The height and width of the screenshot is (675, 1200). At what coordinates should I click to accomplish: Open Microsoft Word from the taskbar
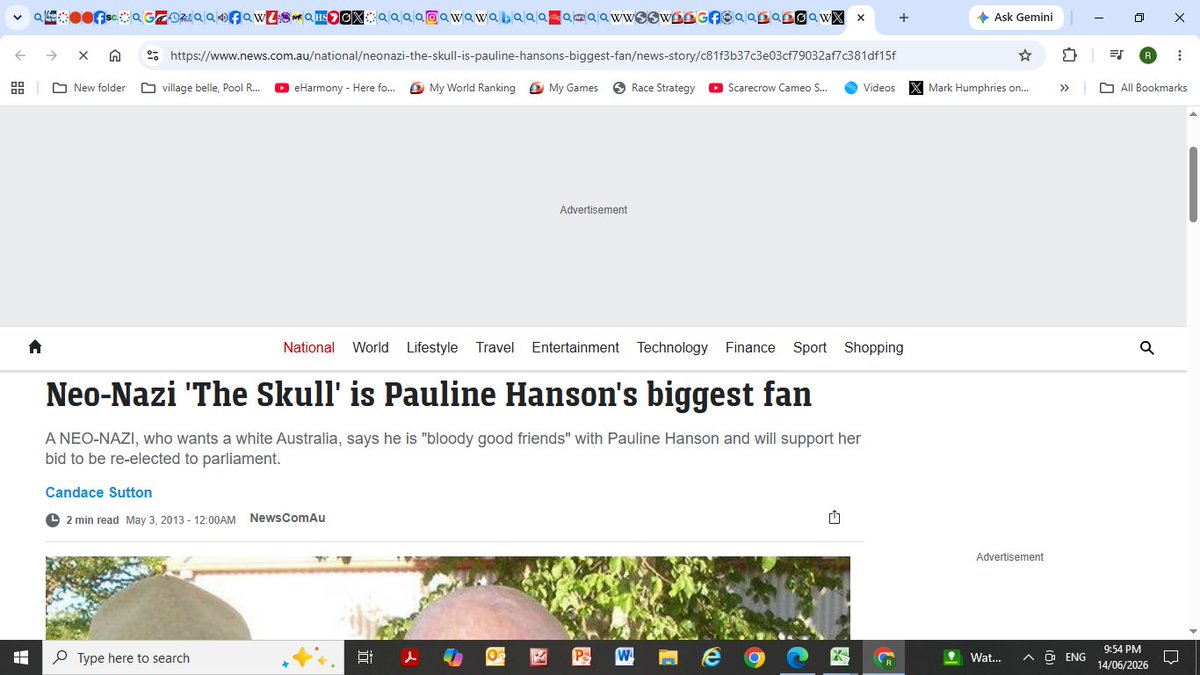626,657
